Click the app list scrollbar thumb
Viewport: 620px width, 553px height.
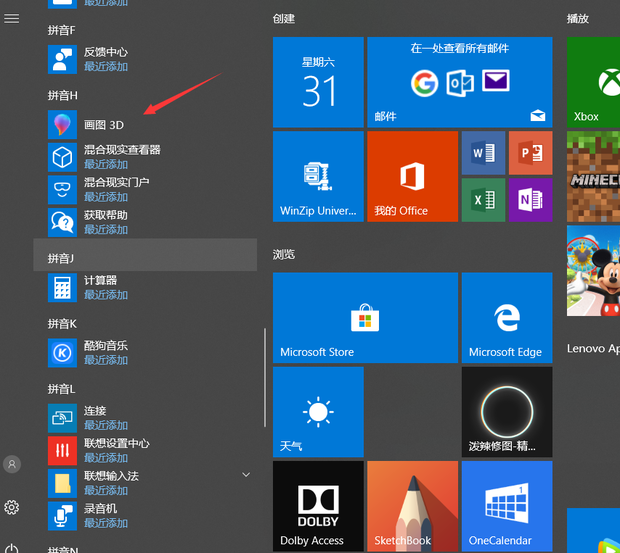click(x=265, y=377)
